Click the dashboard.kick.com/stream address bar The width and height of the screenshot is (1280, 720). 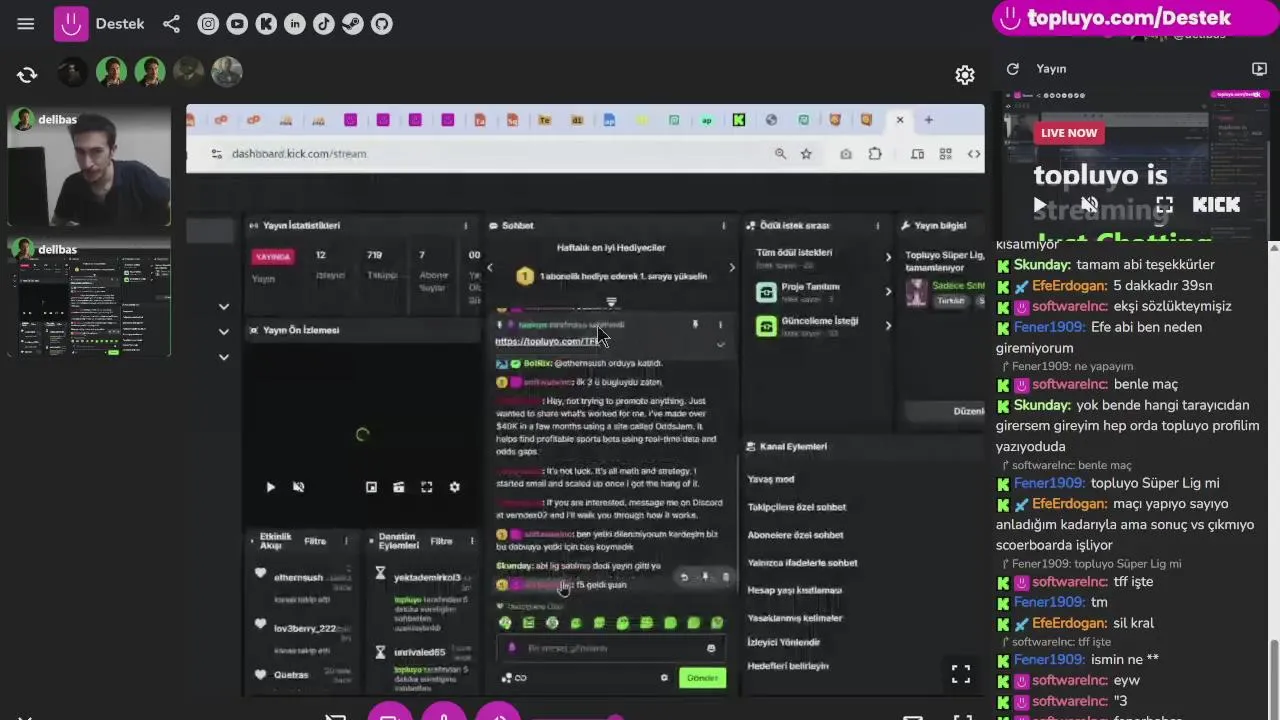point(299,154)
